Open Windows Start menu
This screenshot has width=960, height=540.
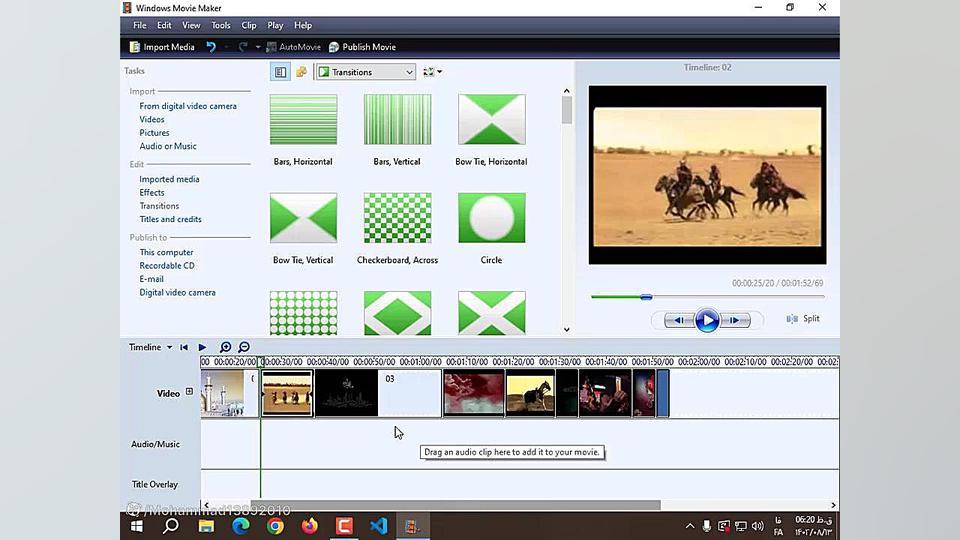[x=137, y=526]
